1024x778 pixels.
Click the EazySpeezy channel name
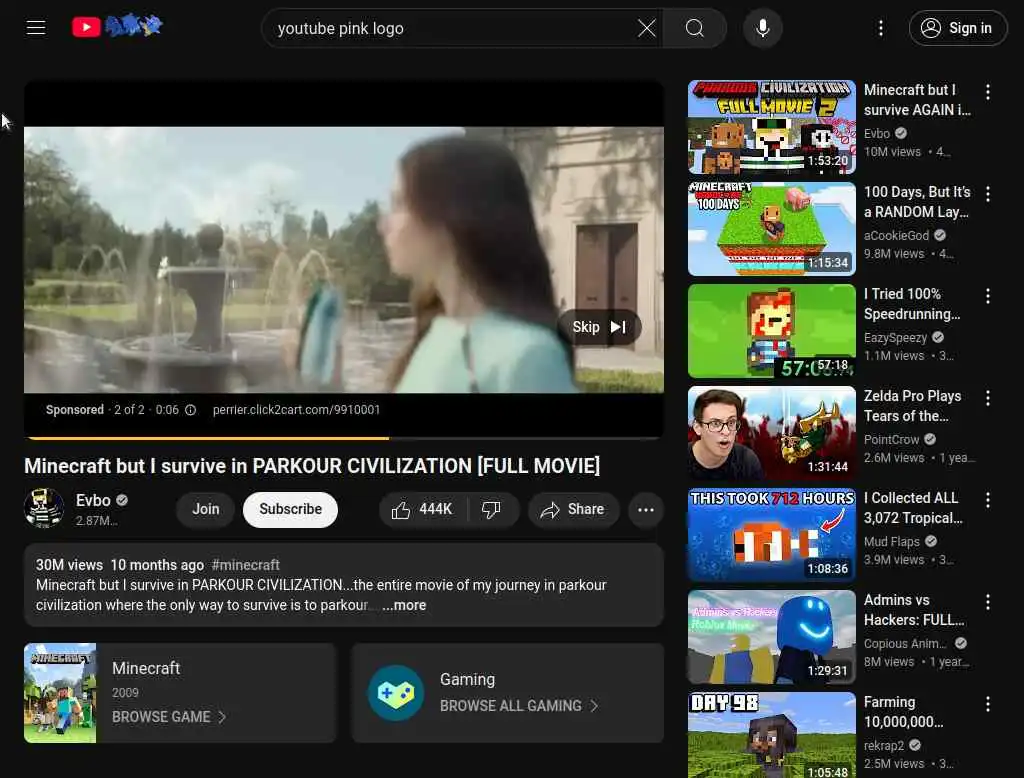point(895,338)
